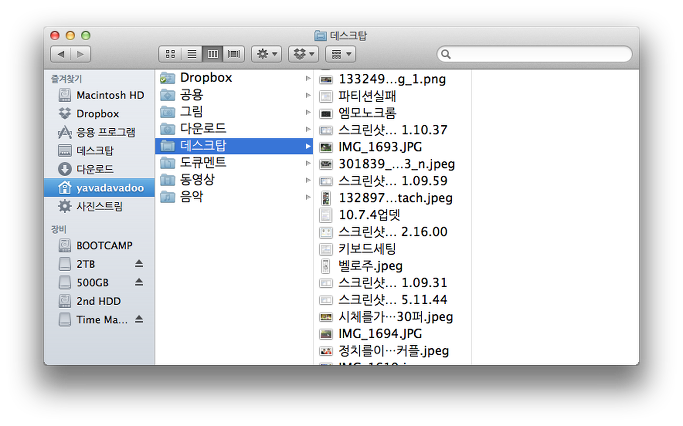Click the search field
683x426 pixels.
pos(534,54)
